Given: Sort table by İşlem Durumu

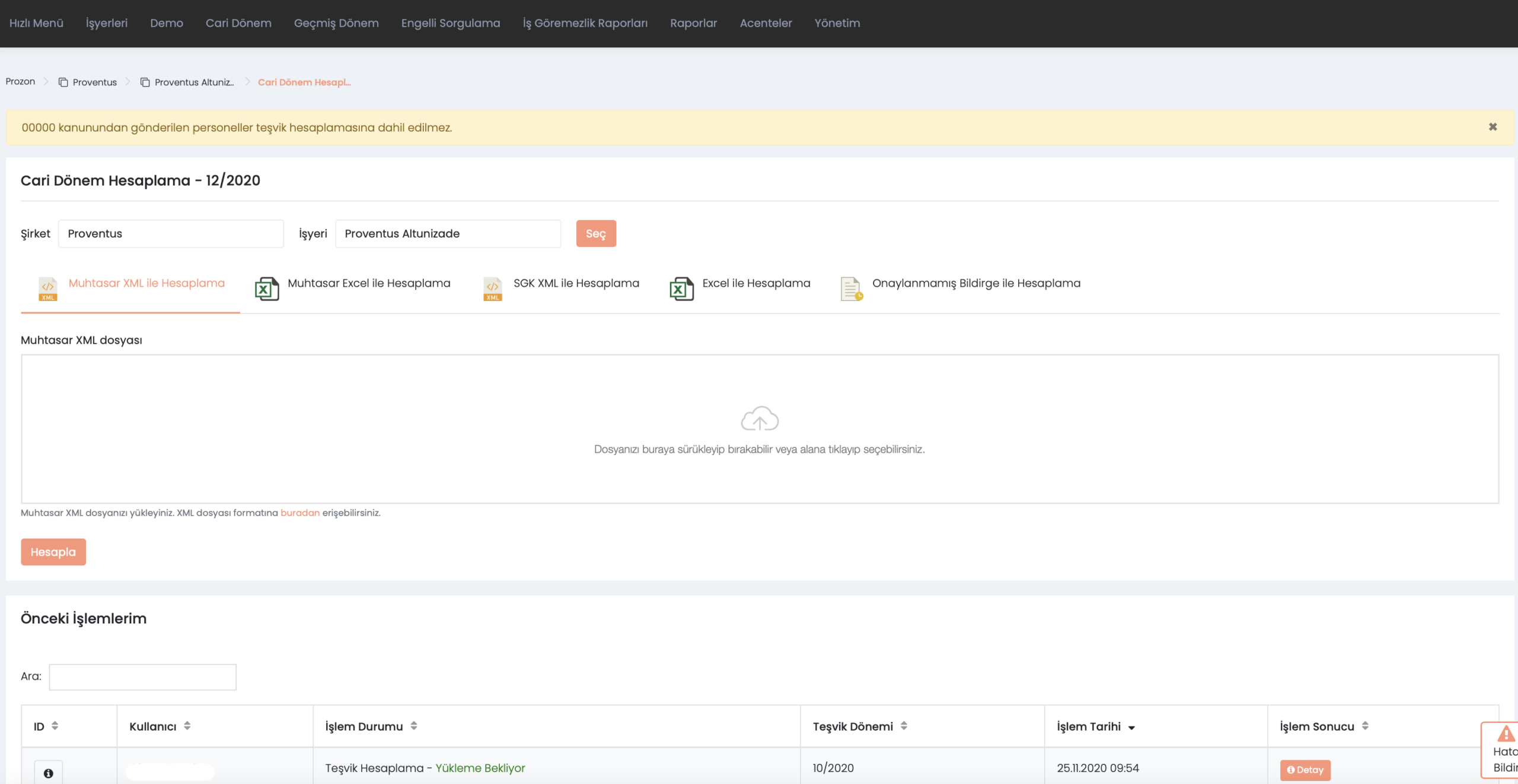Looking at the screenshot, I should (x=414, y=726).
